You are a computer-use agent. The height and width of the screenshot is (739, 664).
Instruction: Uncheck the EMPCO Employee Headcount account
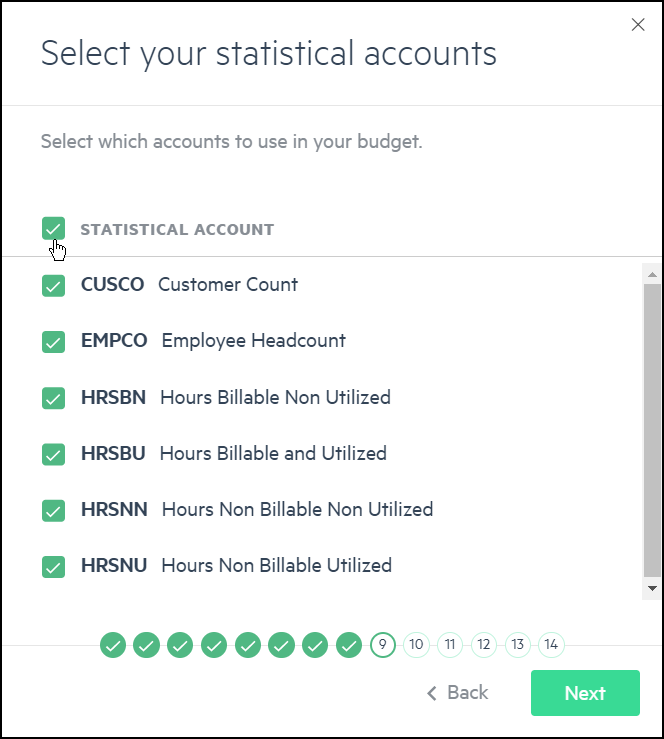(x=53, y=342)
